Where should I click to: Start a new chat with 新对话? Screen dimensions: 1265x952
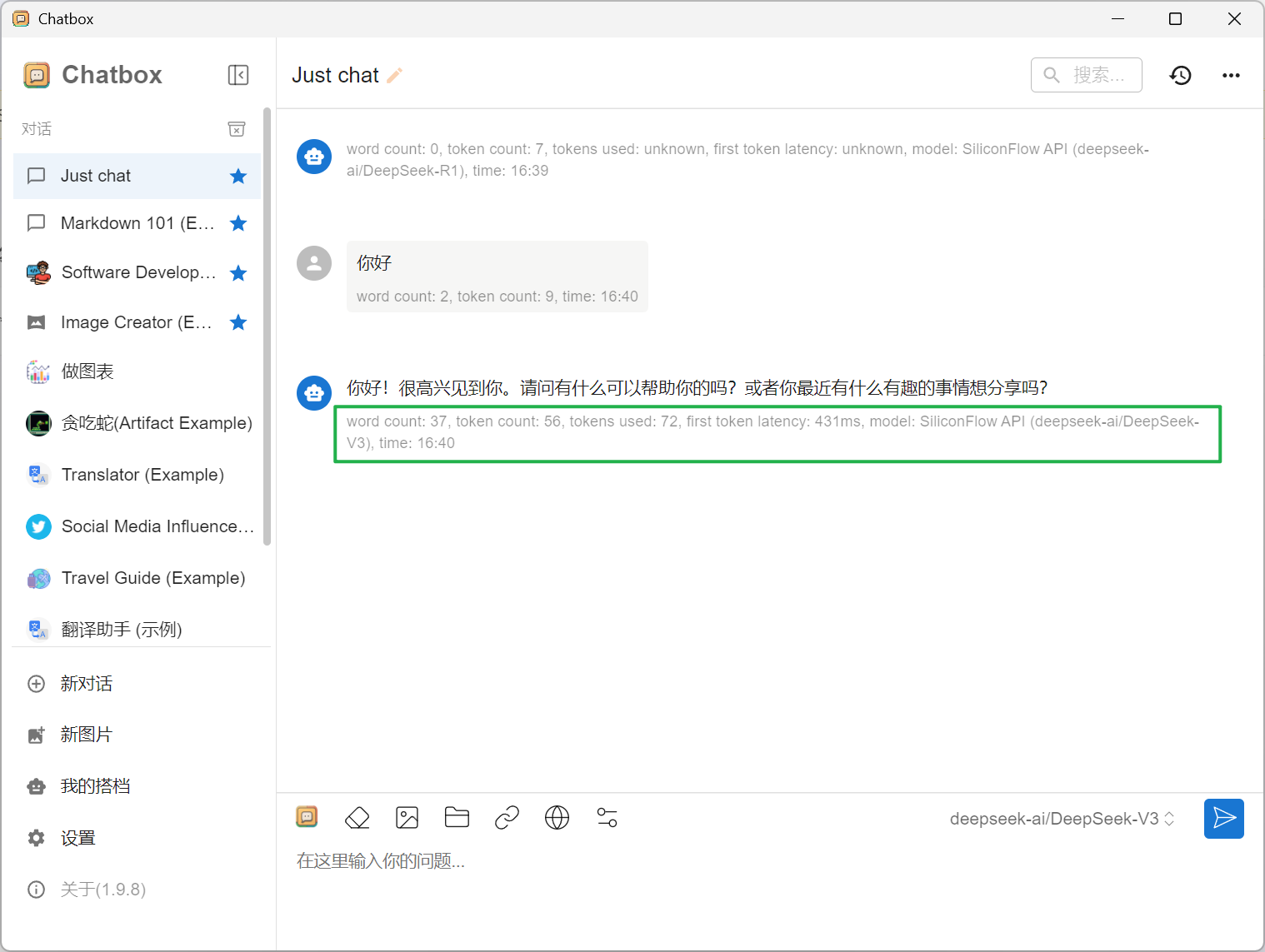pos(137,684)
